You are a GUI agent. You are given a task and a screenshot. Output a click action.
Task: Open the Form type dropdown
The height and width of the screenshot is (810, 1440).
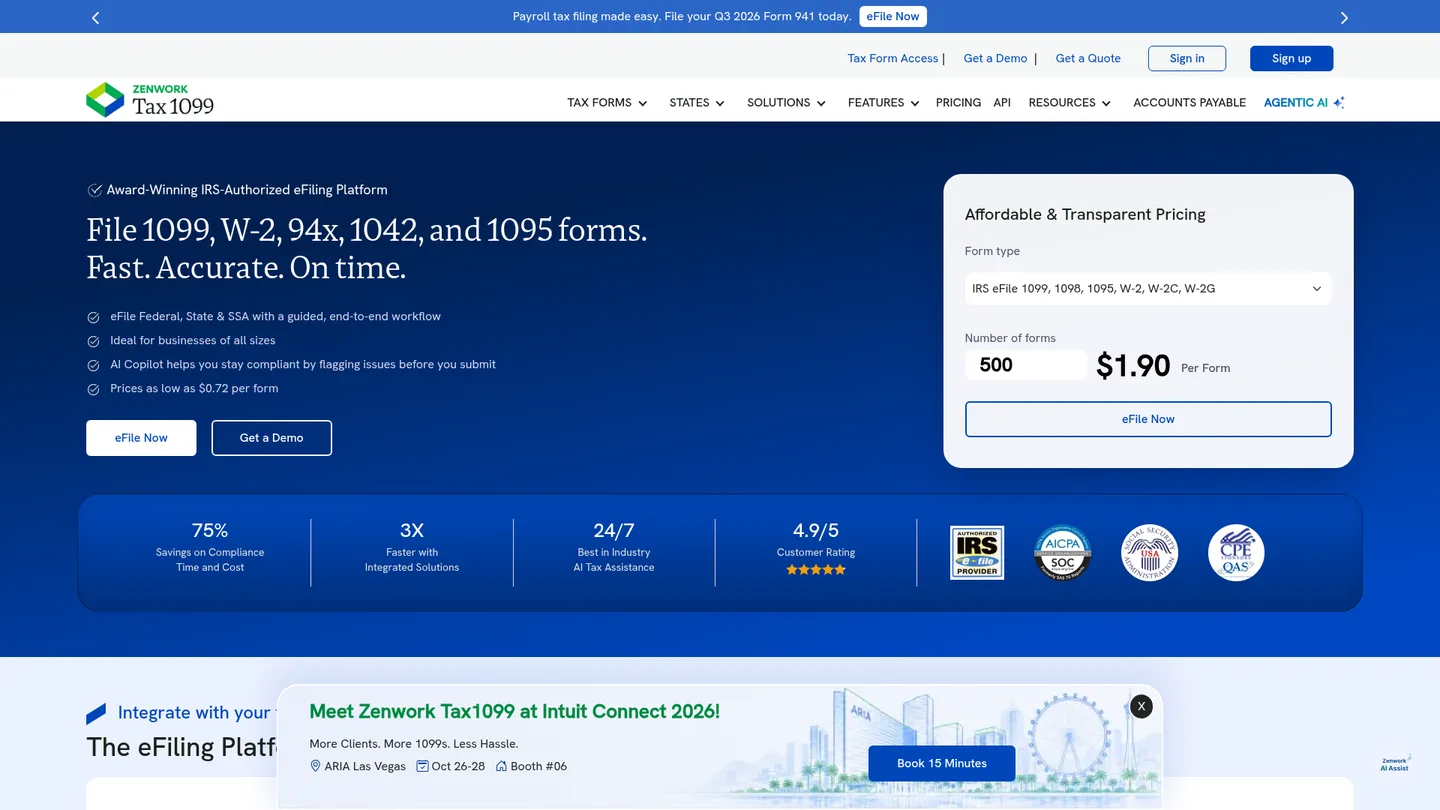[1148, 289]
